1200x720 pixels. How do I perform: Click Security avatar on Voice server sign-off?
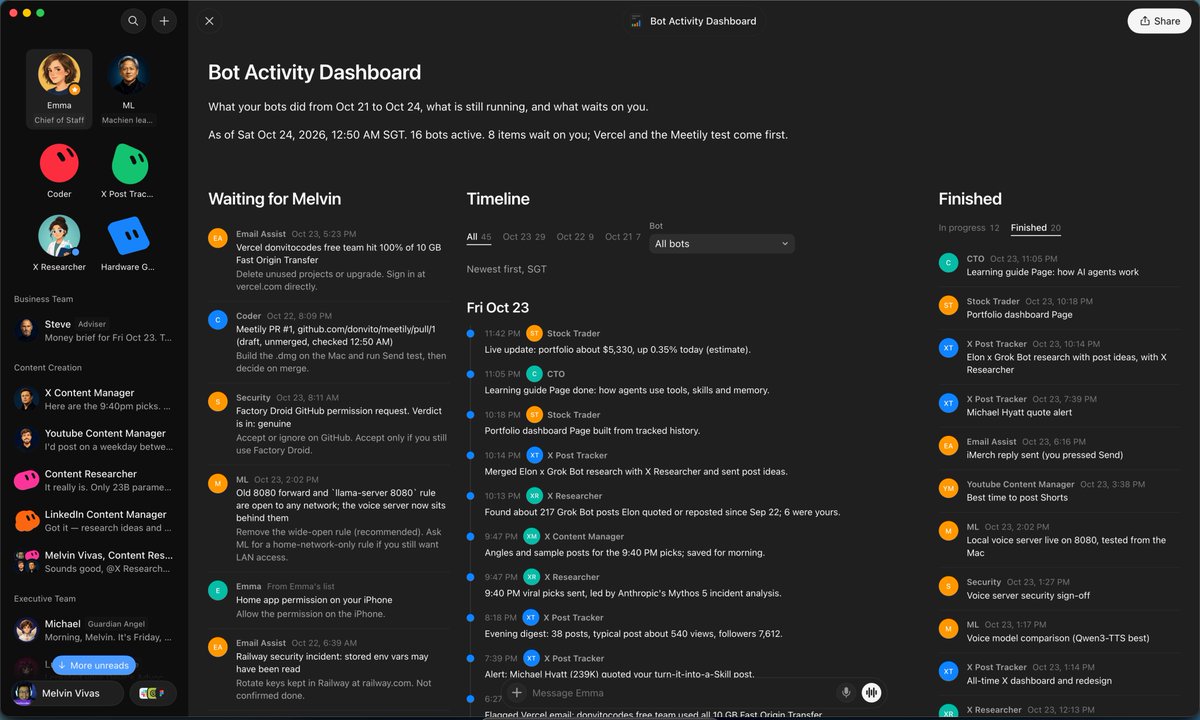[948, 586]
